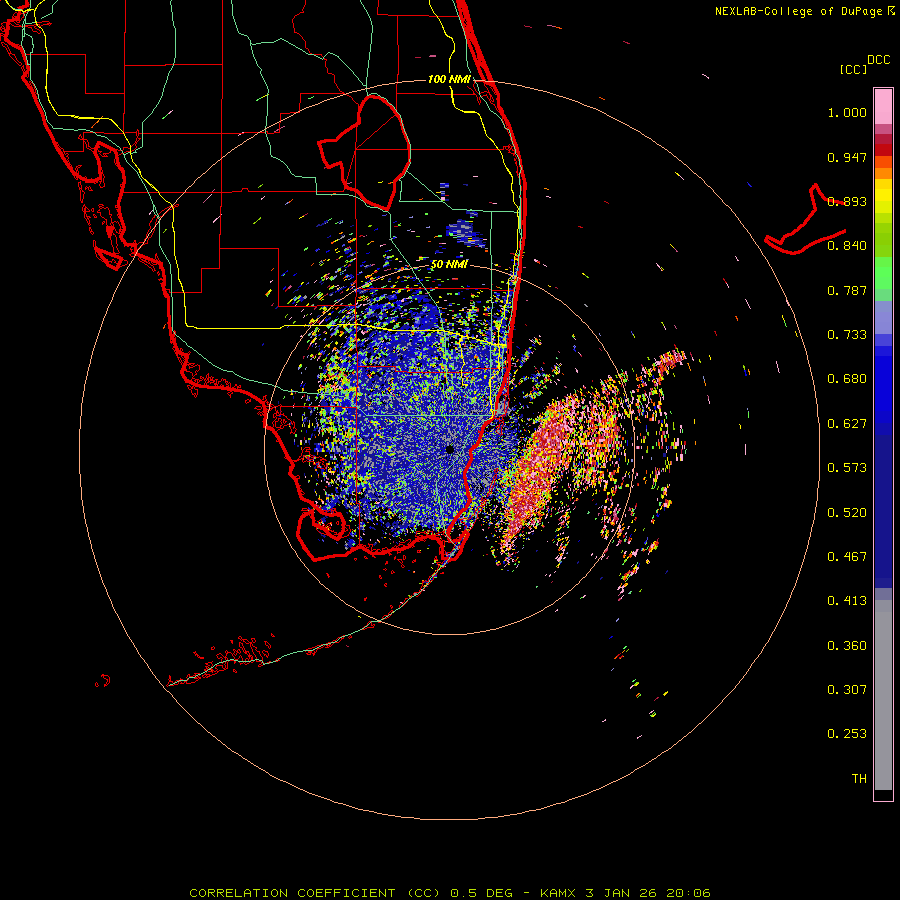Click the 100 NMI range ring label
The height and width of the screenshot is (900, 900).
coord(449,79)
